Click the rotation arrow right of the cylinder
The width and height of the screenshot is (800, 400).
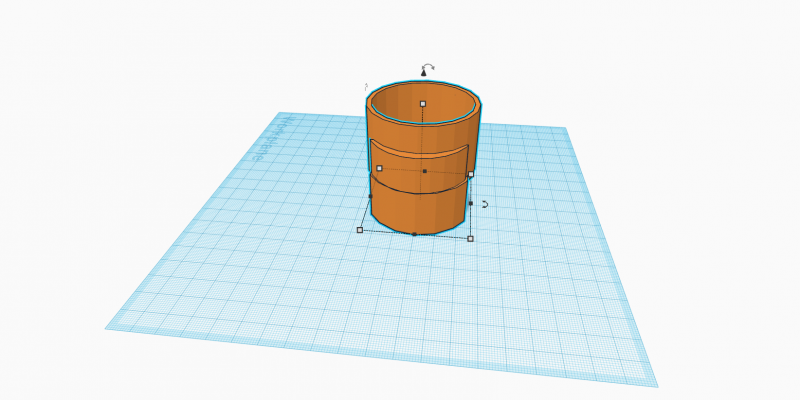485,204
